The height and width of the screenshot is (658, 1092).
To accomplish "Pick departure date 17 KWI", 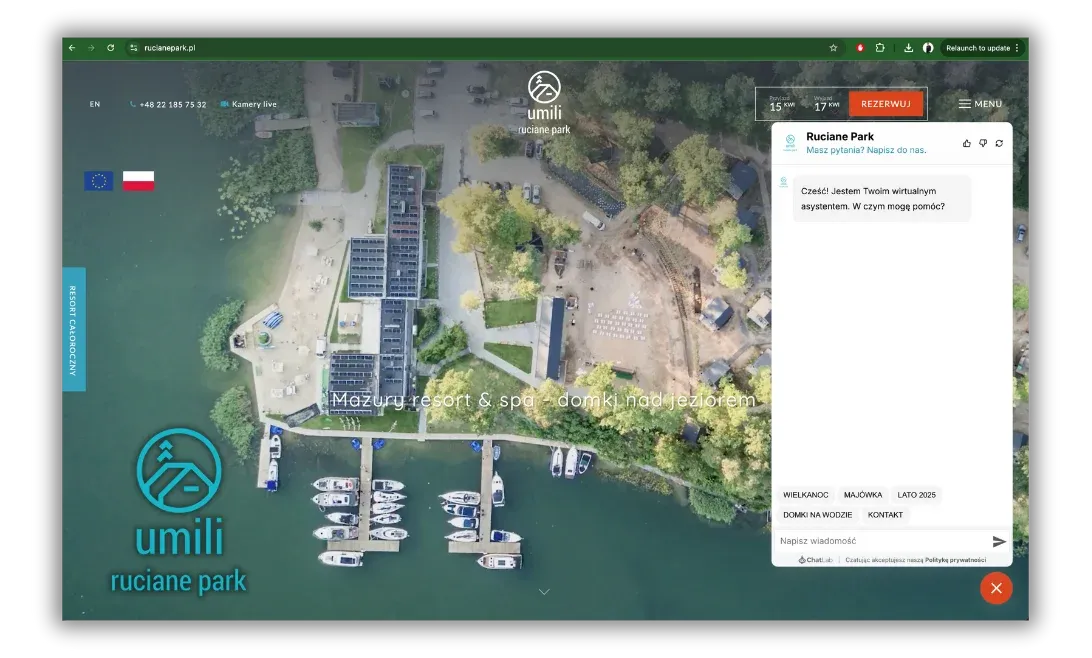I will pos(826,105).
